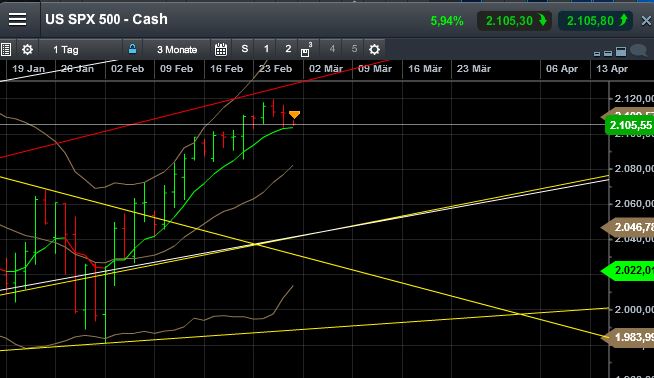Switch to chart layout 4
This screenshot has height=378, width=654.
click(x=332, y=49)
